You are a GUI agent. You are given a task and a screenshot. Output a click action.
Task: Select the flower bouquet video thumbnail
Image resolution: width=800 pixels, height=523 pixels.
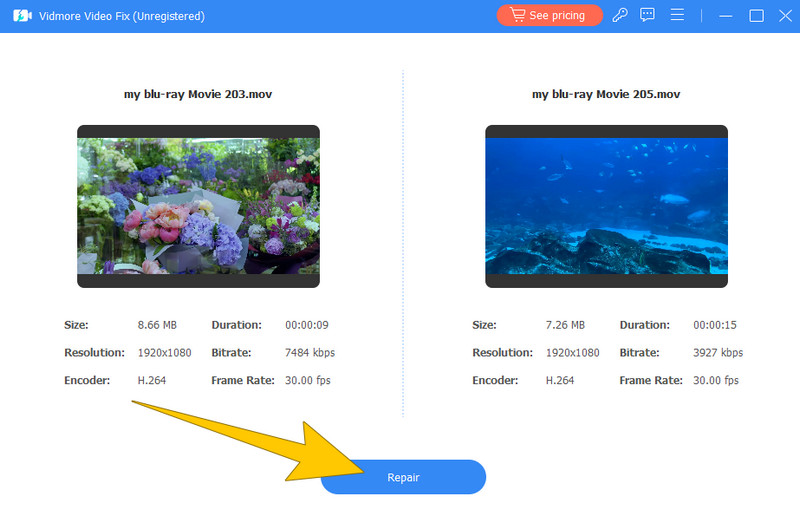[x=198, y=206]
